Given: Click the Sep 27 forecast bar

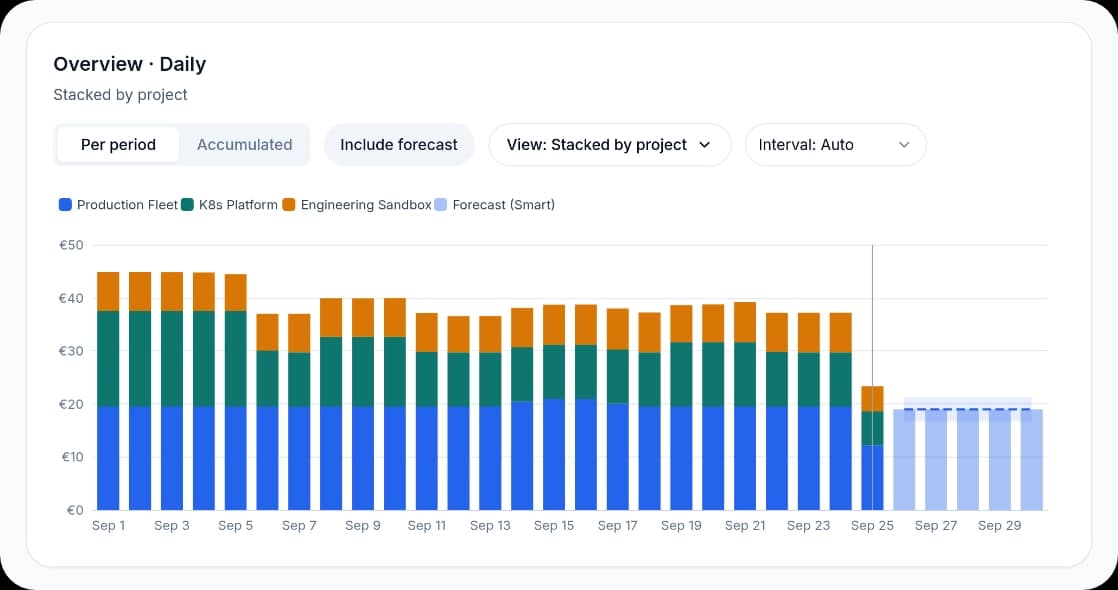Looking at the screenshot, I should pos(936,459).
